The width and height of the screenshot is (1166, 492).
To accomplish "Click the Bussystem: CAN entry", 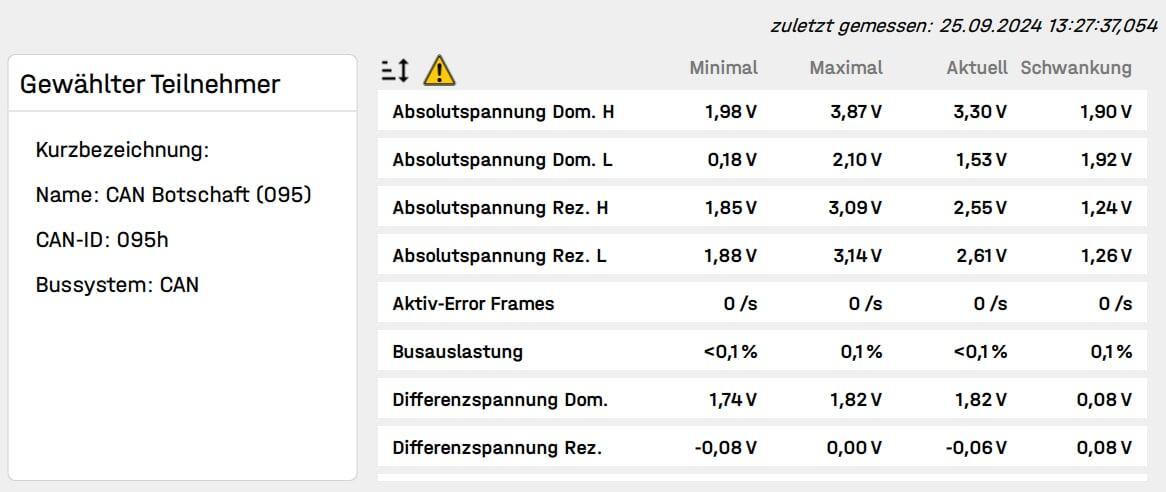I will click(117, 285).
